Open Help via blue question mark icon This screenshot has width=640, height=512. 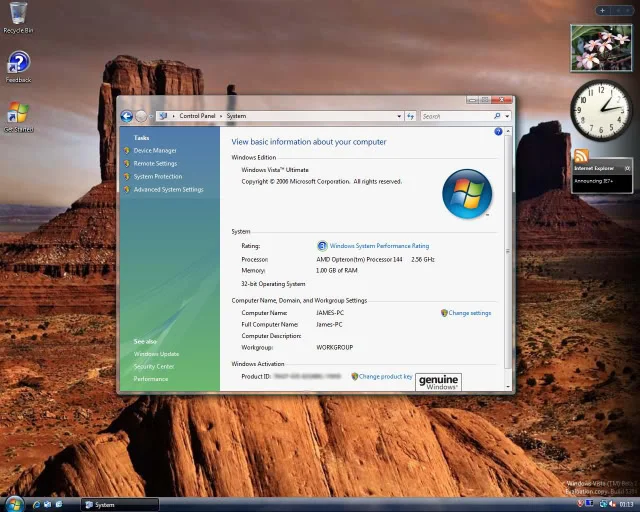(x=498, y=131)
